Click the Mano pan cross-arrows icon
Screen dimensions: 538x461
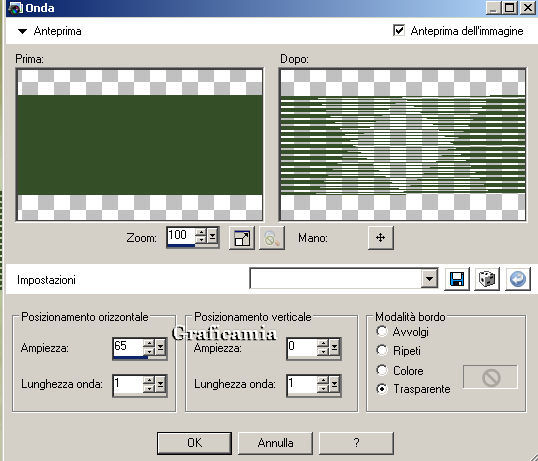[381, 237]
